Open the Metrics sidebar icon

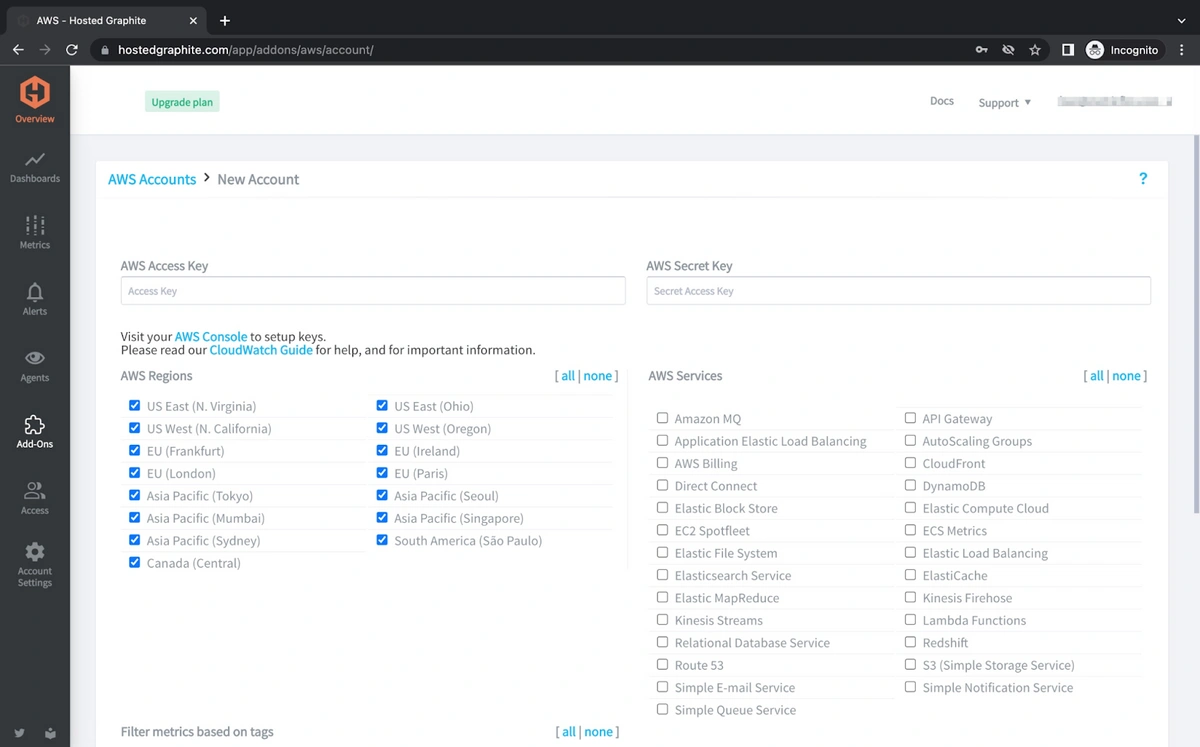point(35,225)
